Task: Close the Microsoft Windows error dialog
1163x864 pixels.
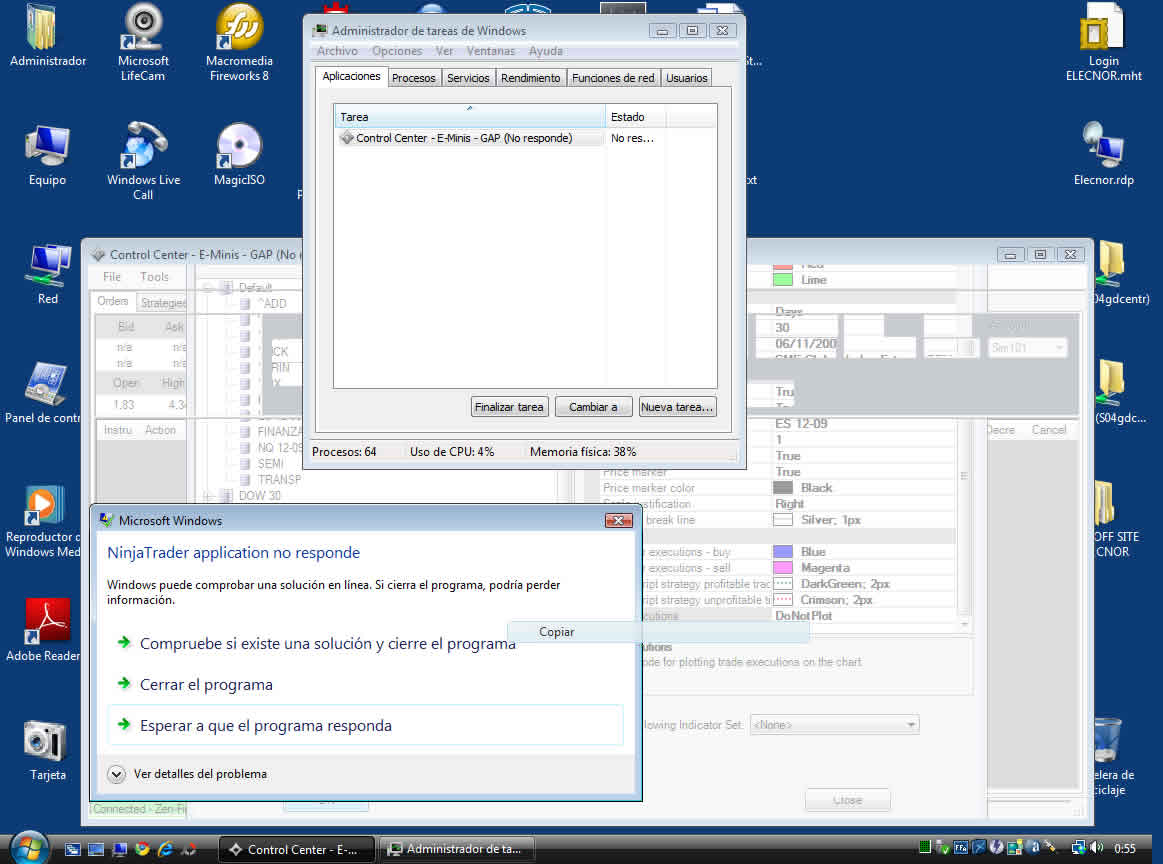Action: pos(619,521)
